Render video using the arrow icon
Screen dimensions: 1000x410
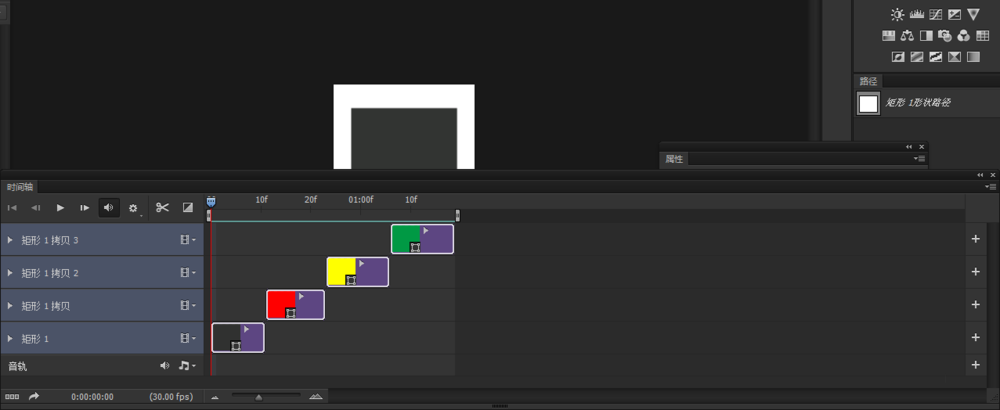tap(34, 396)
